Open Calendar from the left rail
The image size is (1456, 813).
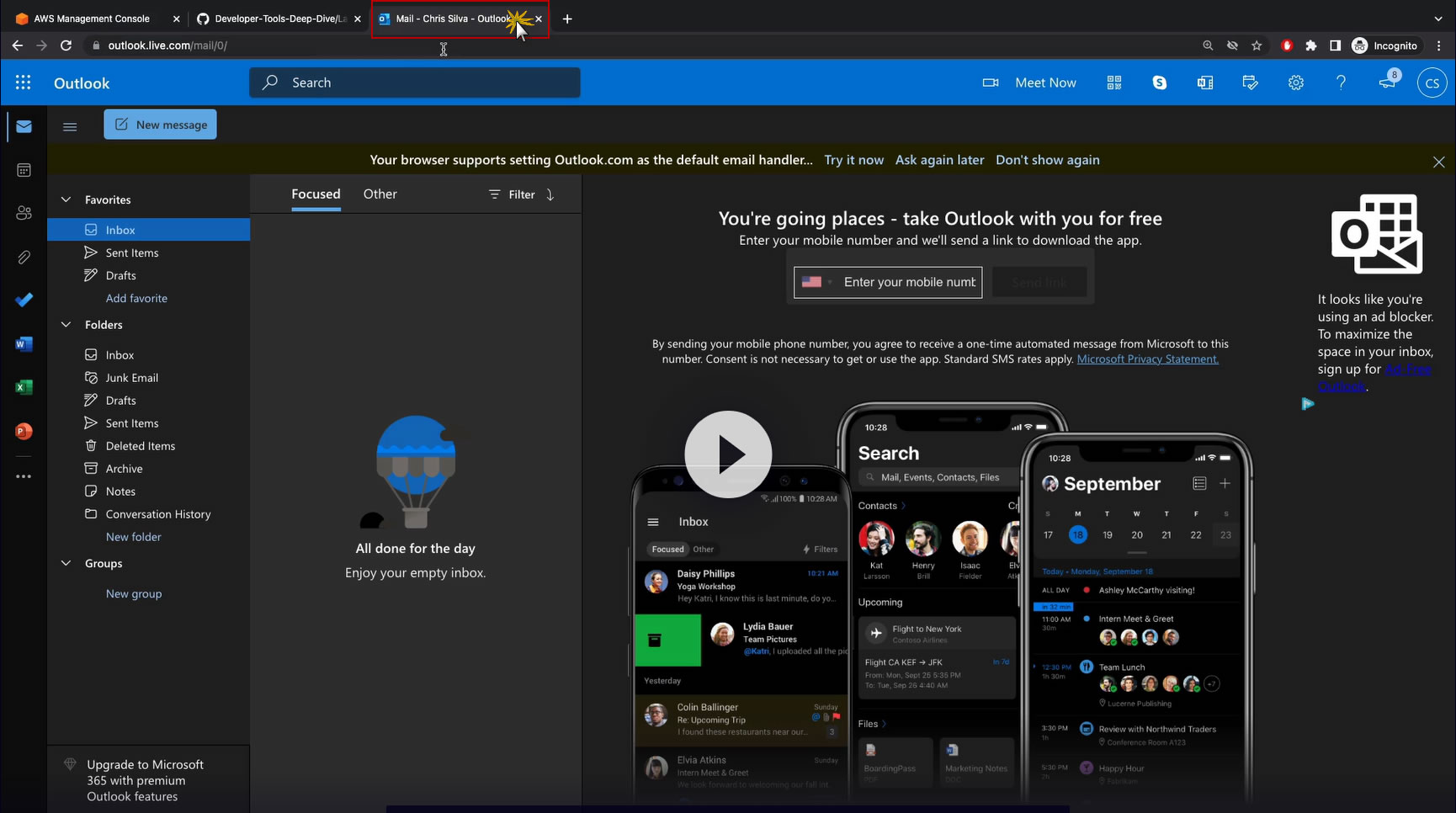tap(24, 170)
